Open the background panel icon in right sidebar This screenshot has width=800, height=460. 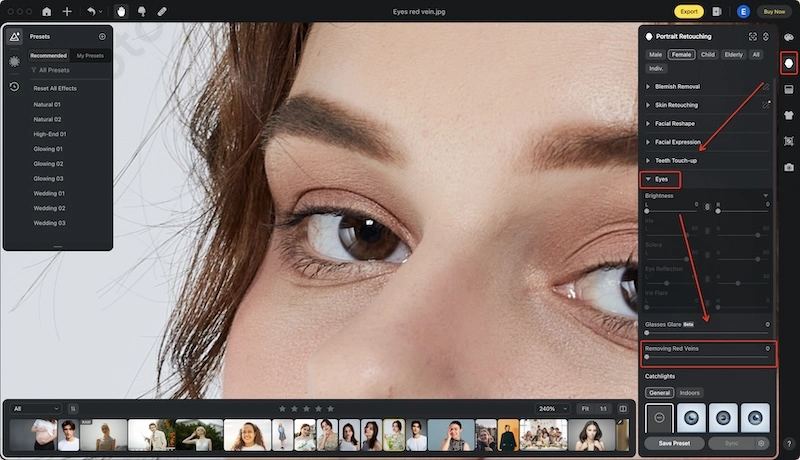click(x=789, y=90)
